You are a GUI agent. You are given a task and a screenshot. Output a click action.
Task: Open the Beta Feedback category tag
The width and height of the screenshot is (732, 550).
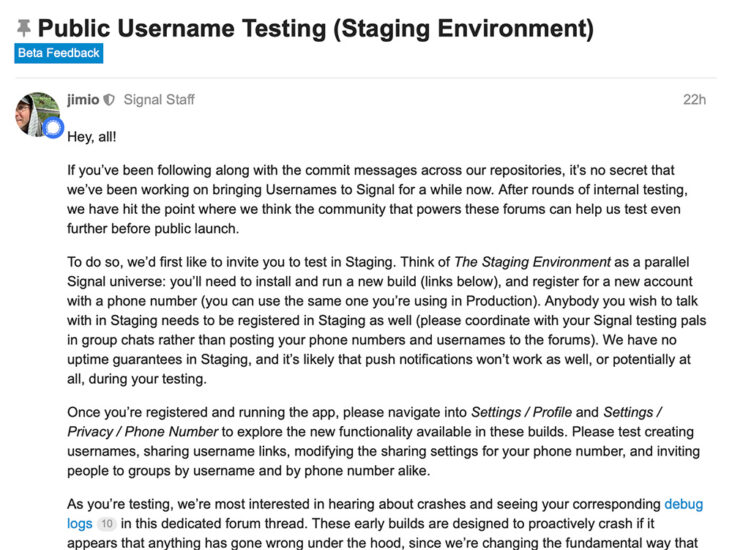pyautogui.click(x=58, y=52)
